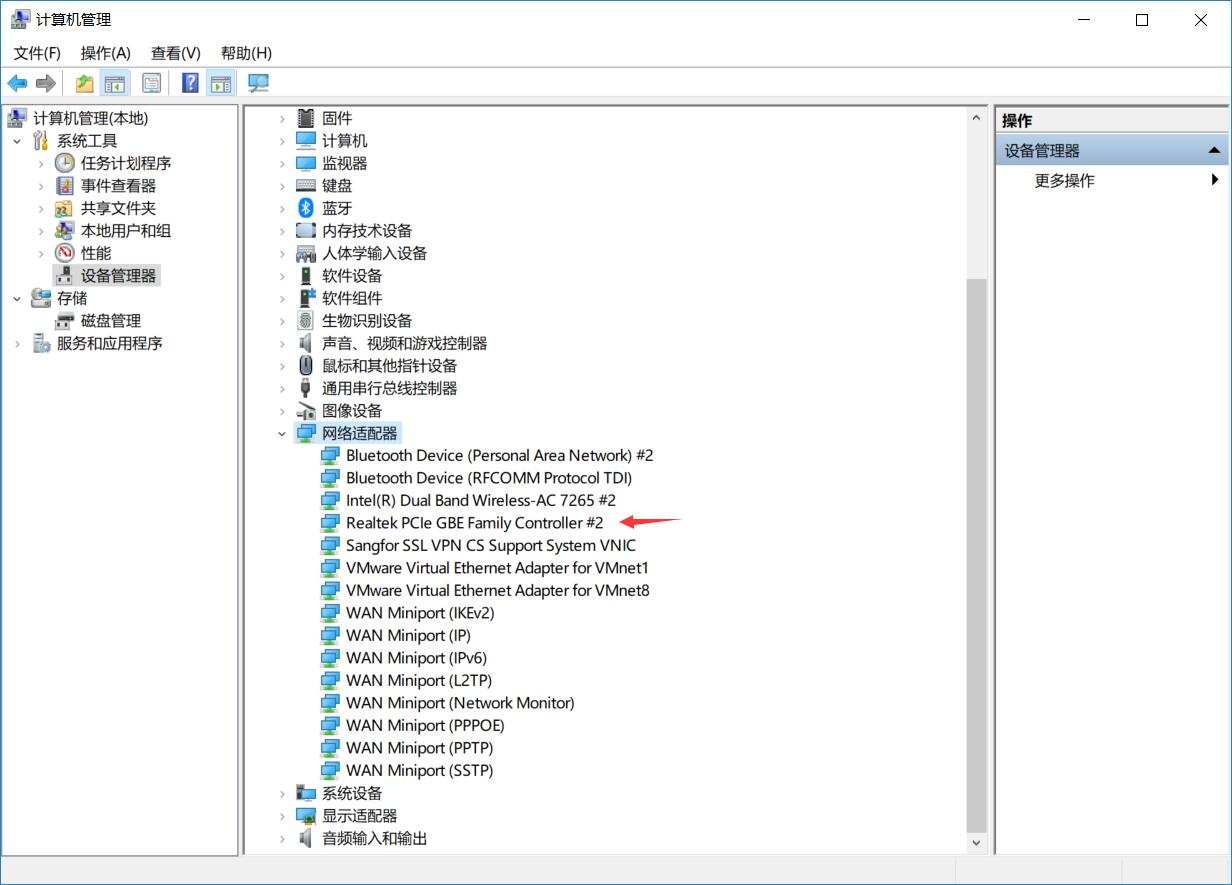Open the 帮助(H) menu
Image resolution: width=1232 pixels, height=885 pixels.
[246, 53]
